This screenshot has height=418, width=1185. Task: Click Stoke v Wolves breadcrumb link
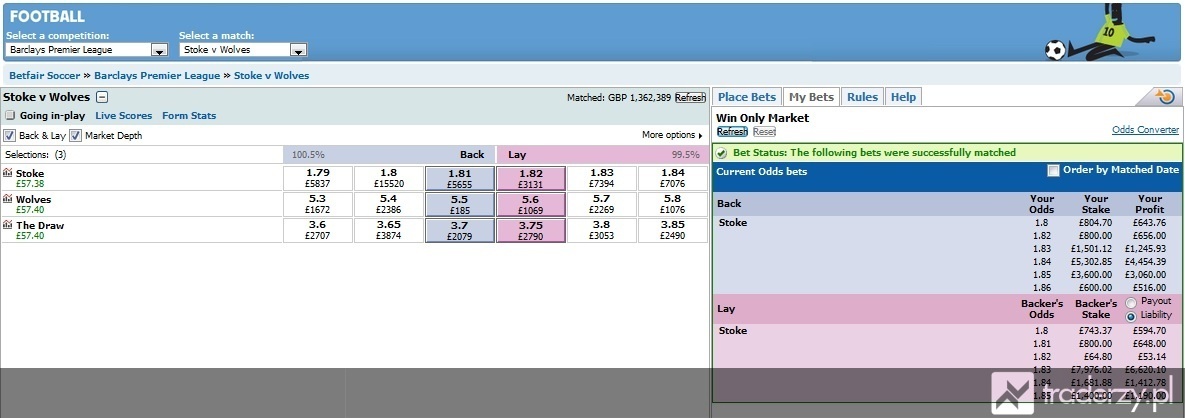point(271,76)
